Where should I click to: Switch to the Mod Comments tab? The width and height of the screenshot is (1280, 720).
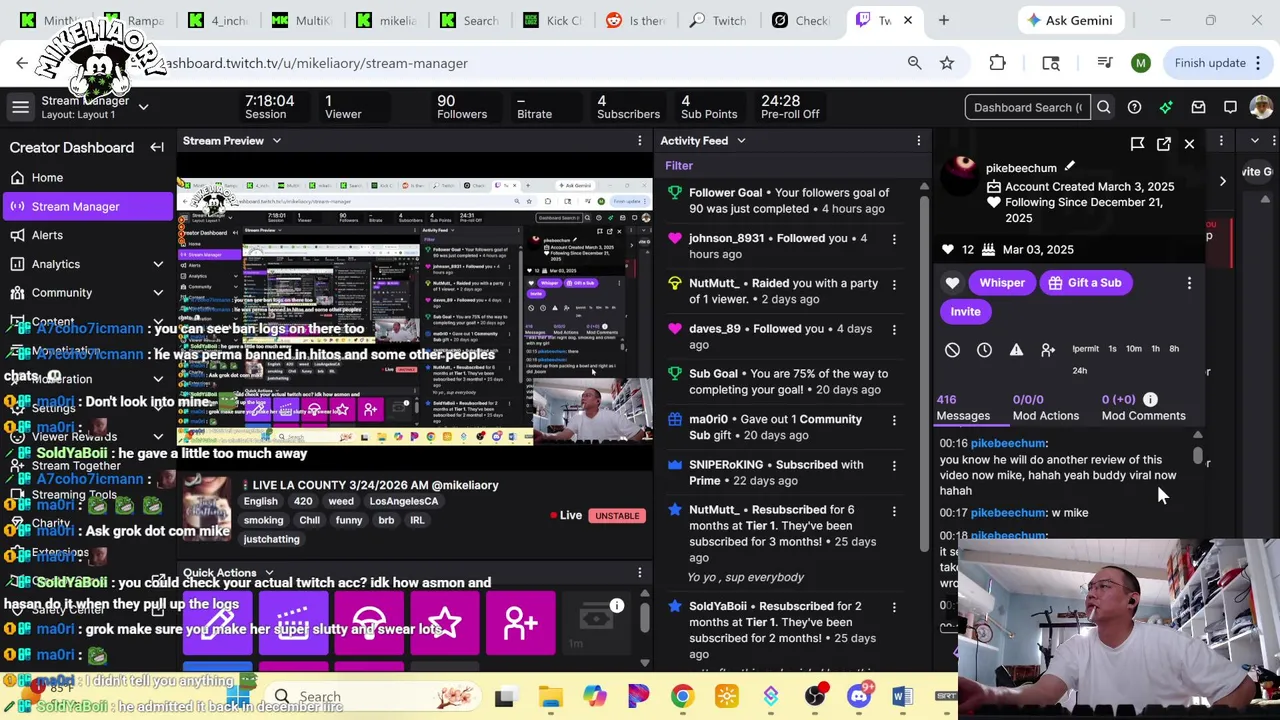pyautogui.click(x=1143, y=408)
